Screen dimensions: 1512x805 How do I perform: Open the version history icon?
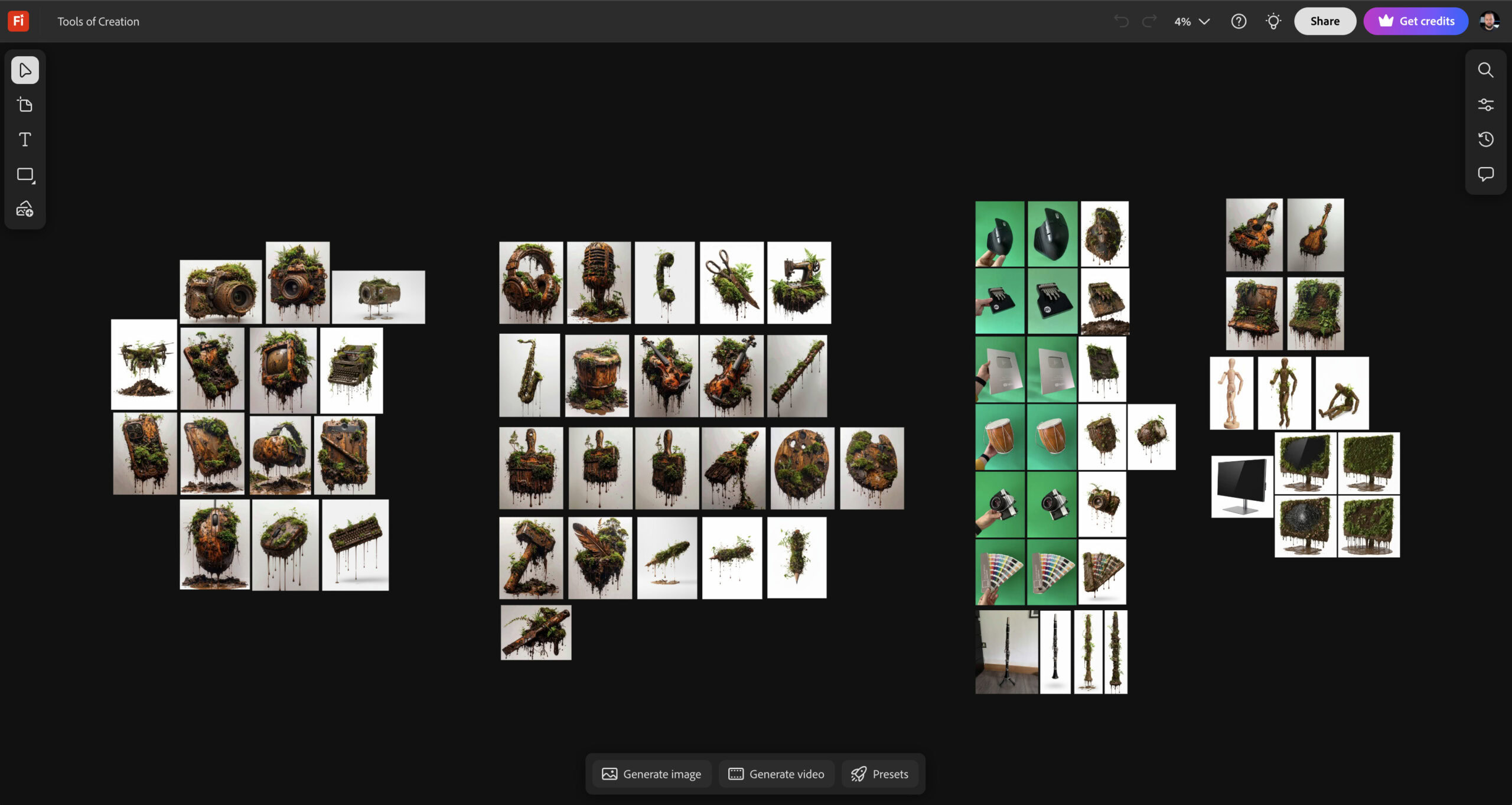click(x=1485, y=139)
